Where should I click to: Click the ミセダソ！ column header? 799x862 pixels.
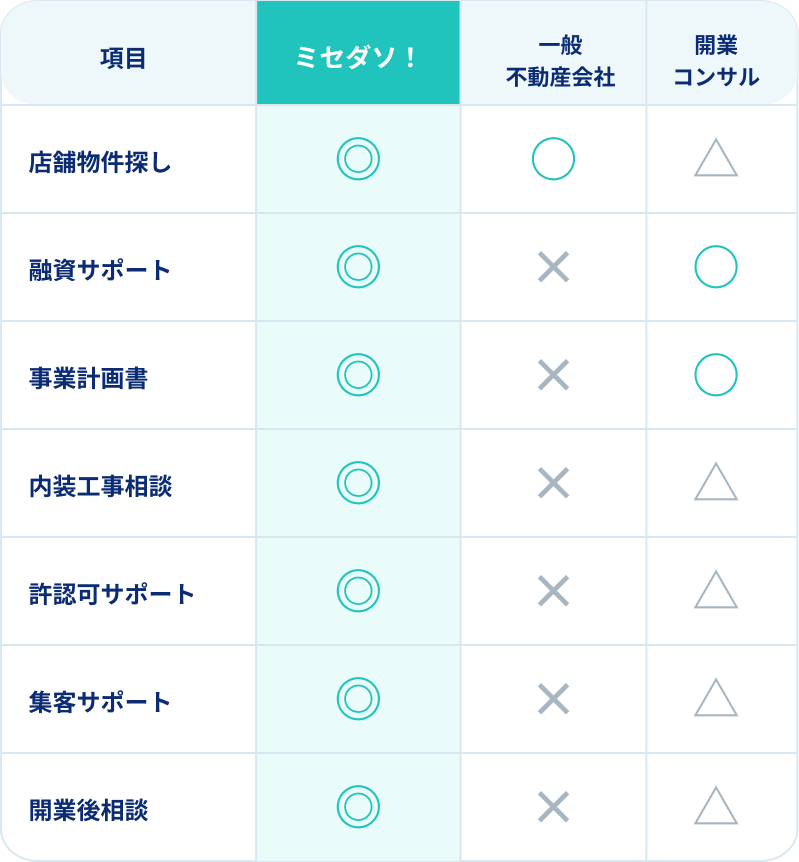(x=358, y=53)
